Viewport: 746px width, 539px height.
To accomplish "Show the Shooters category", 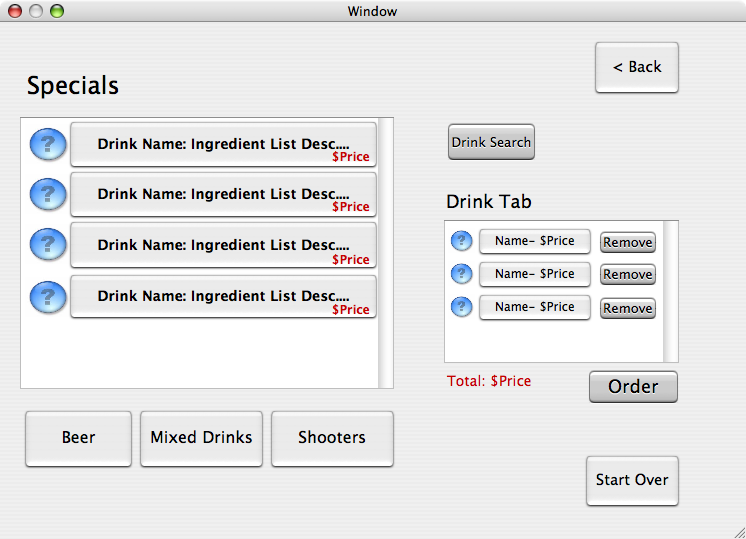I will pos(332,438).
